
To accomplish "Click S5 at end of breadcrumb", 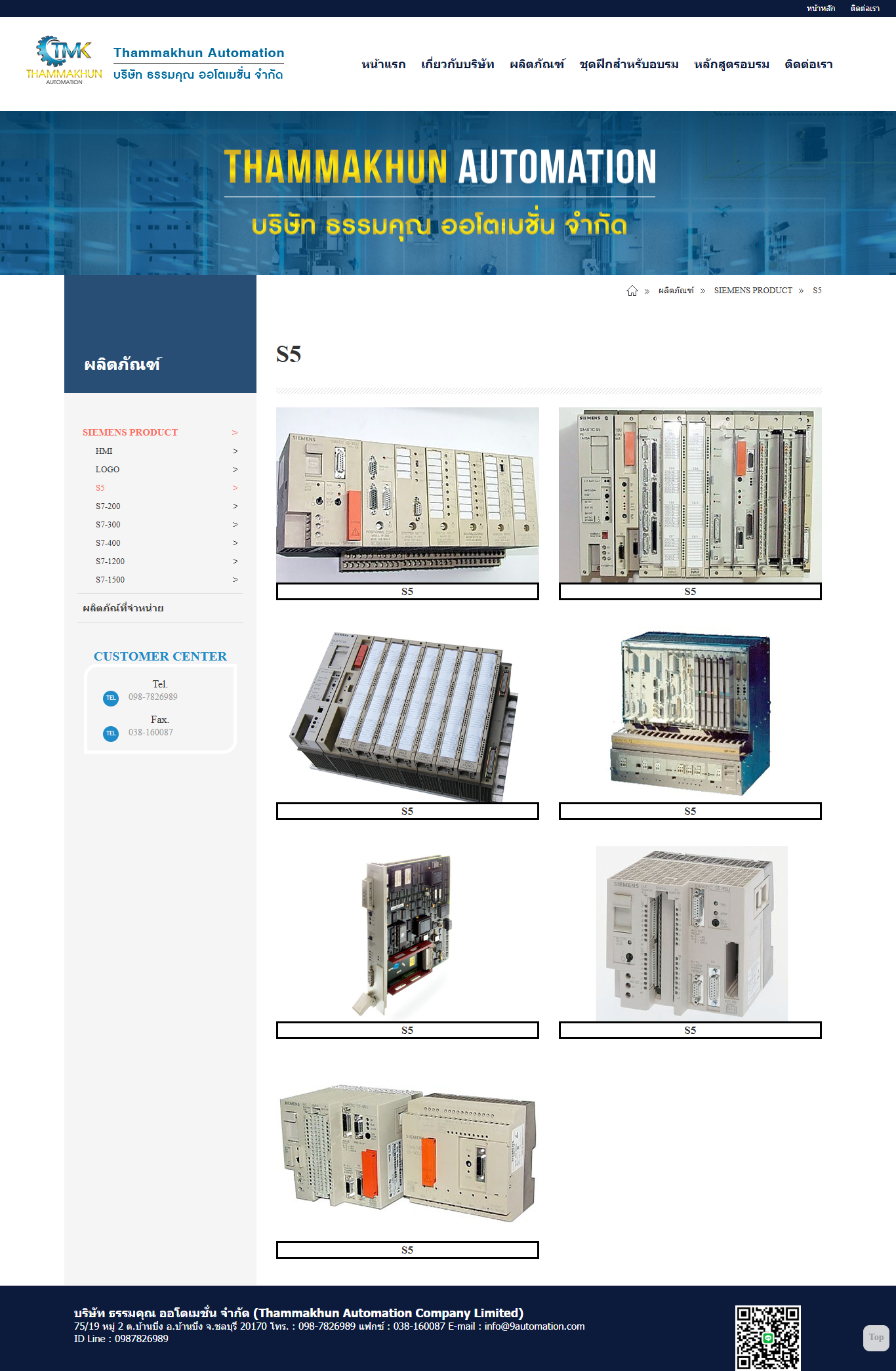I will pos(817,291).
